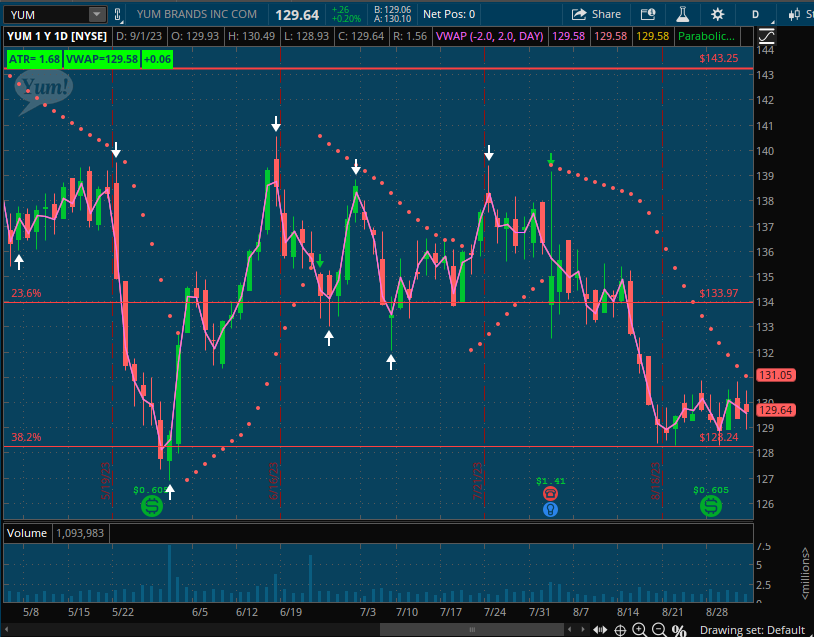Click the blue lightbulb event icon
This screenshot has height=637, width=814.
coord(550,510)
